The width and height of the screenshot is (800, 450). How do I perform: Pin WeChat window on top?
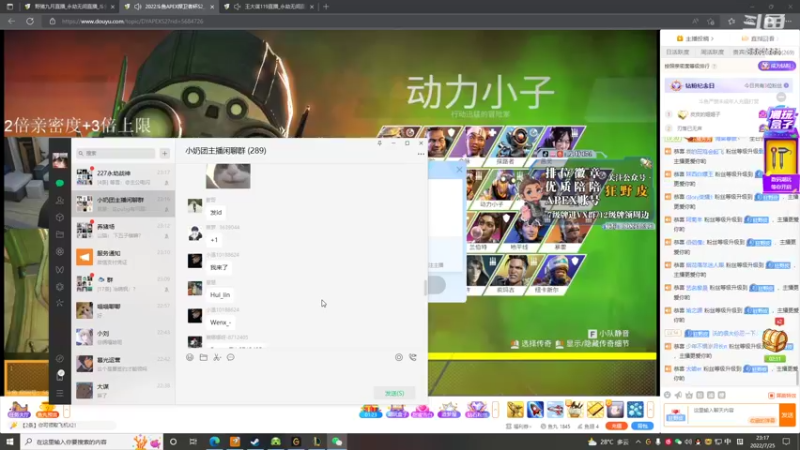tap(380, 143)
